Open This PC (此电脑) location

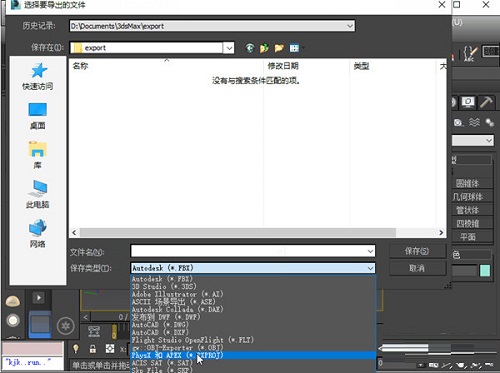click(38, 194)
